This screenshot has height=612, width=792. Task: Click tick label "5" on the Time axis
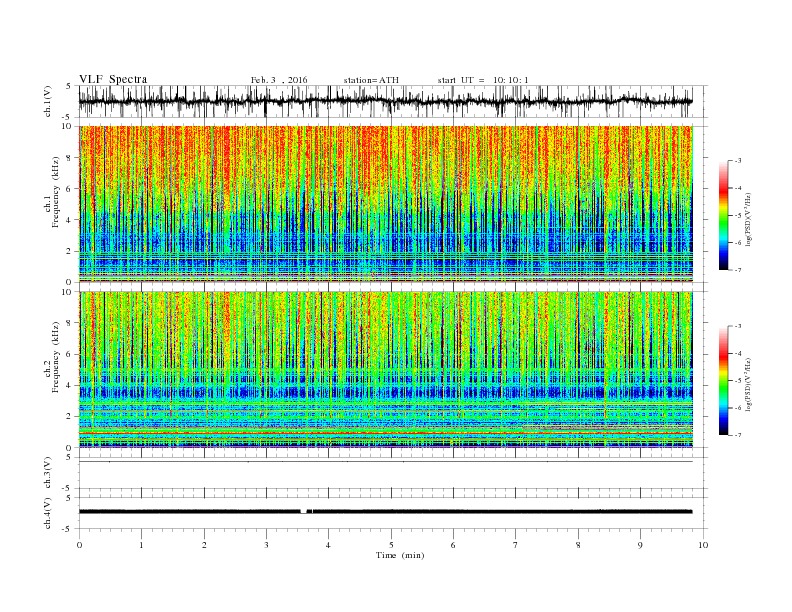(391, 545)
